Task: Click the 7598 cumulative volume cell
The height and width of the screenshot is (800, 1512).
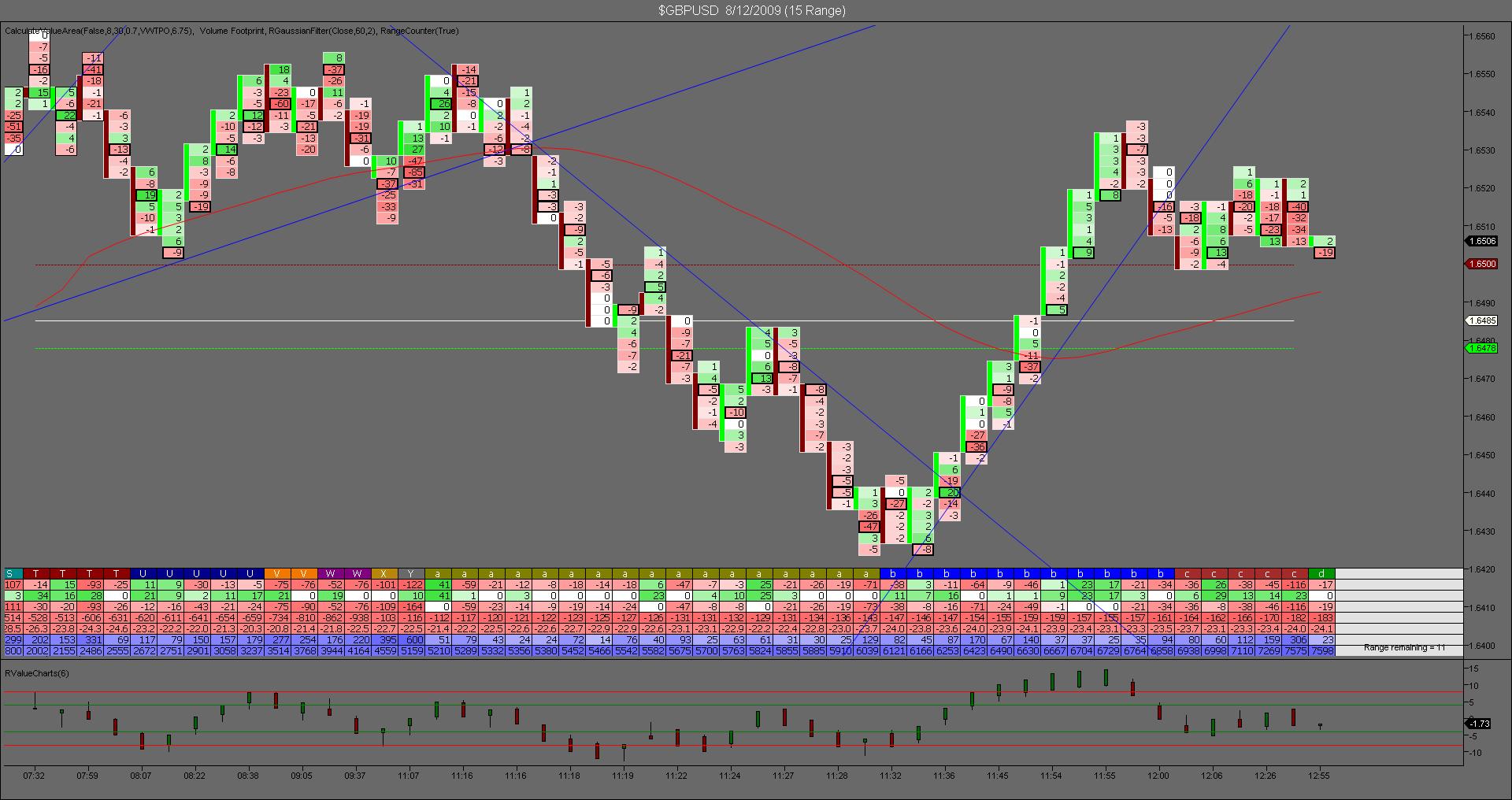Action: tap(1321, 651)
